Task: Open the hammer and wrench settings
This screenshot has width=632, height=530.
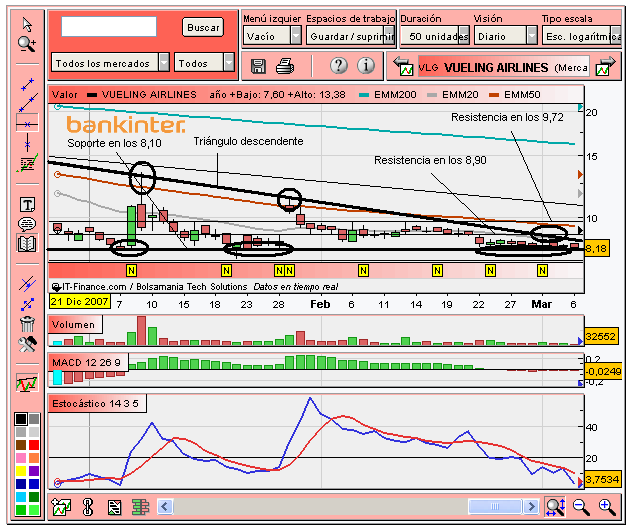Action: [27, 344]
